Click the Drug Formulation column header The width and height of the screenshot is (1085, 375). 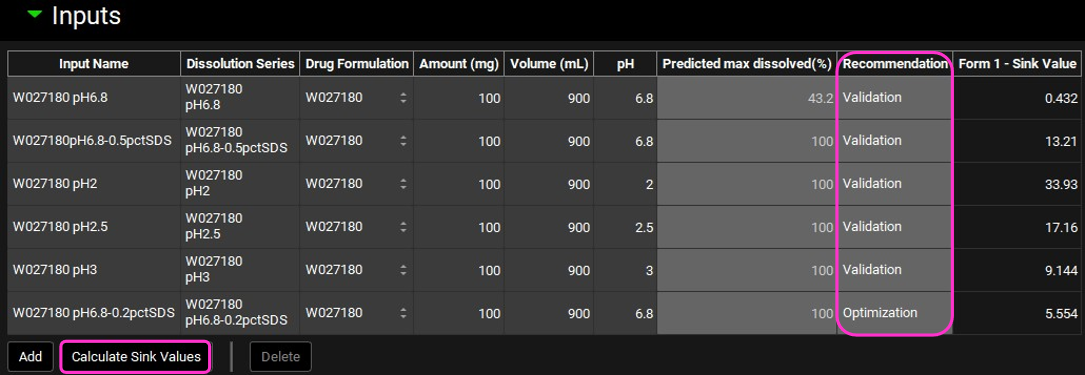click(357, 64)
